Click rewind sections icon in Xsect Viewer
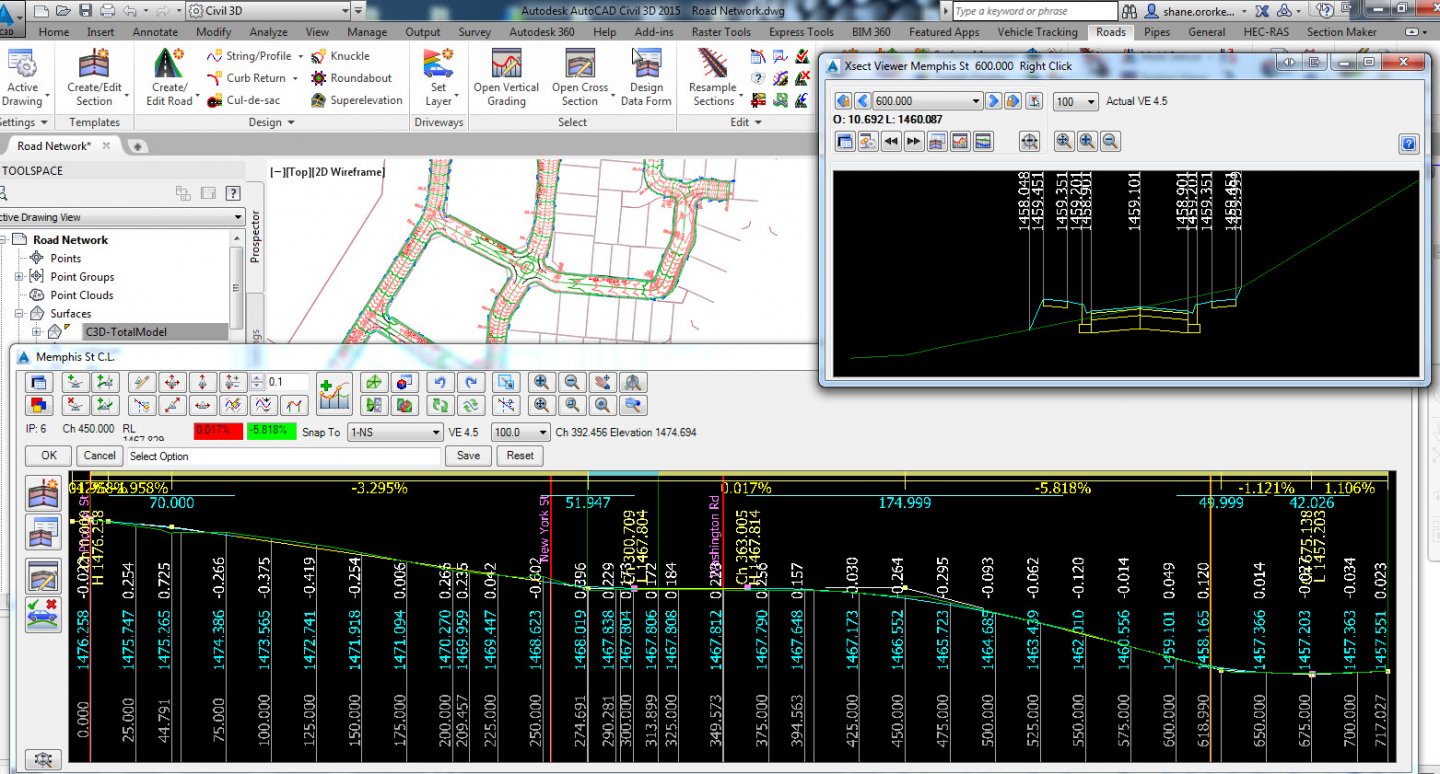Viewport: 1440px width, 774px height. point(890,142)
